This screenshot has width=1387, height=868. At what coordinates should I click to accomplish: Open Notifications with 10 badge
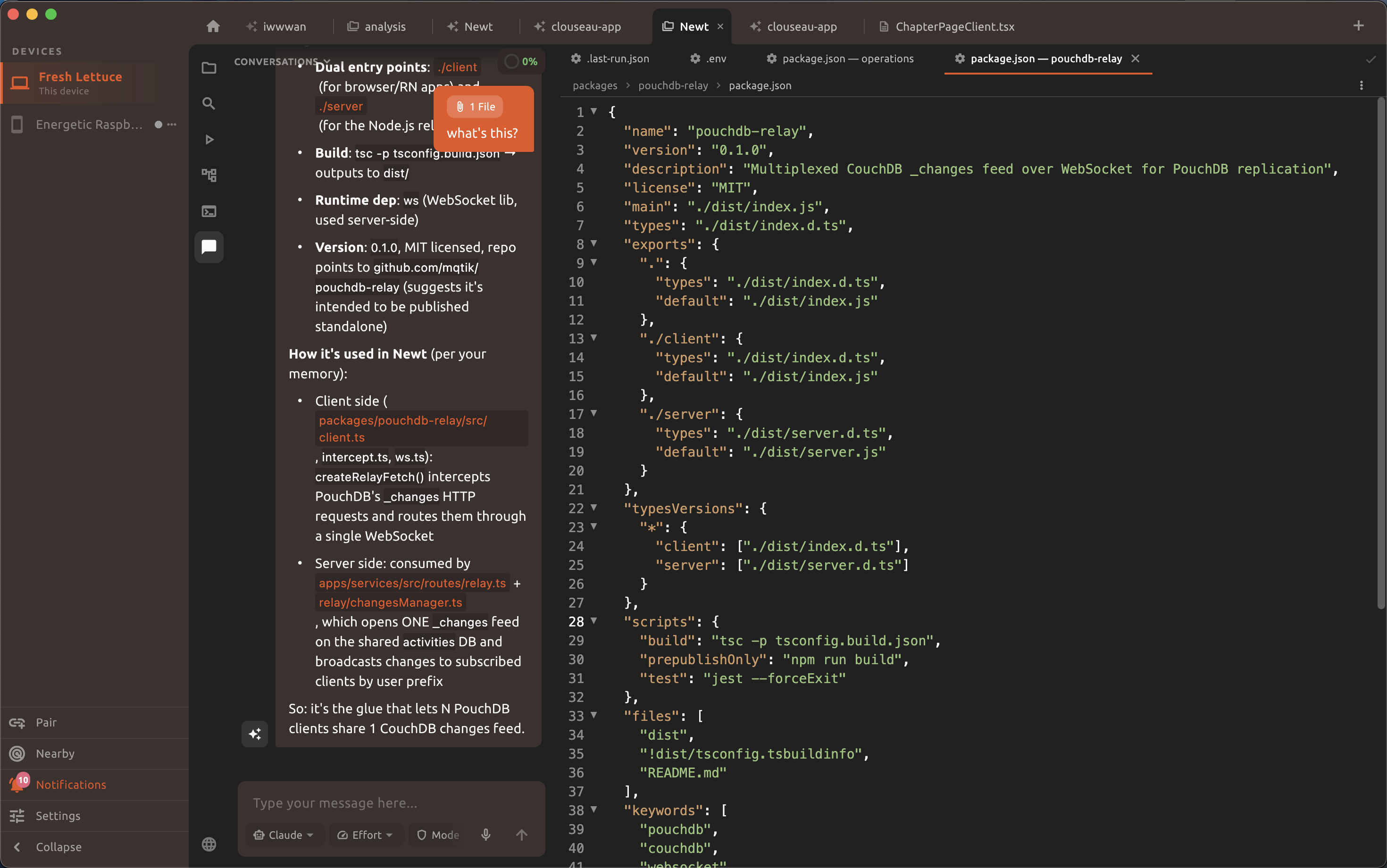click(x=95, y=784)
